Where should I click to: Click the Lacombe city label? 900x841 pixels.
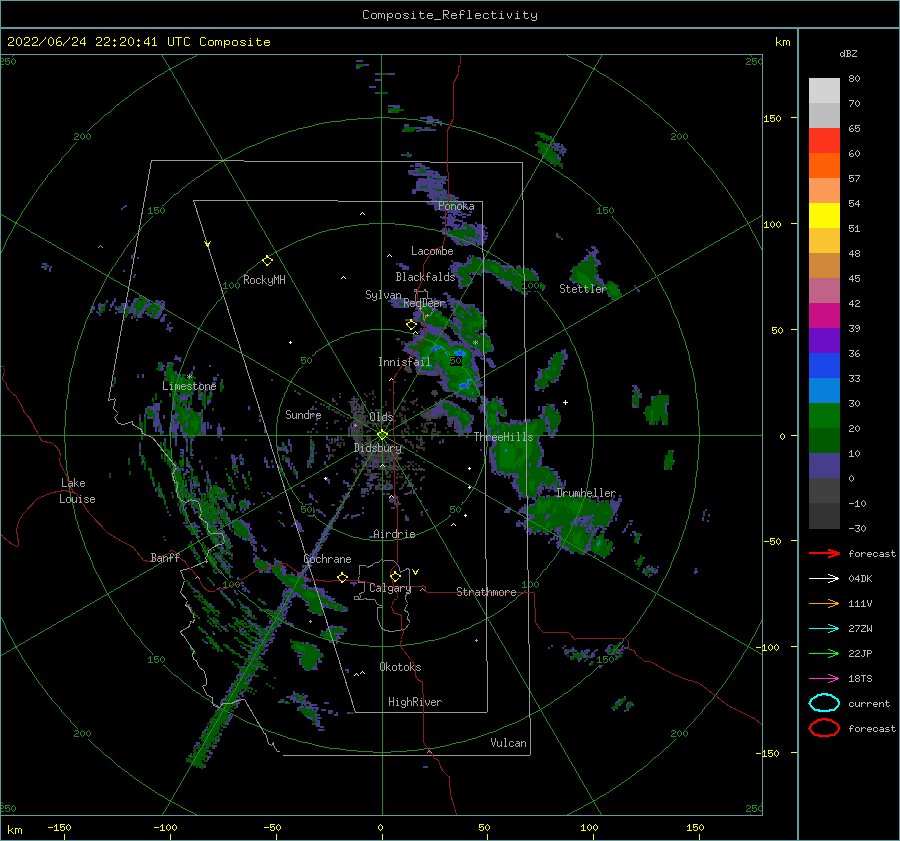(432, 251)
